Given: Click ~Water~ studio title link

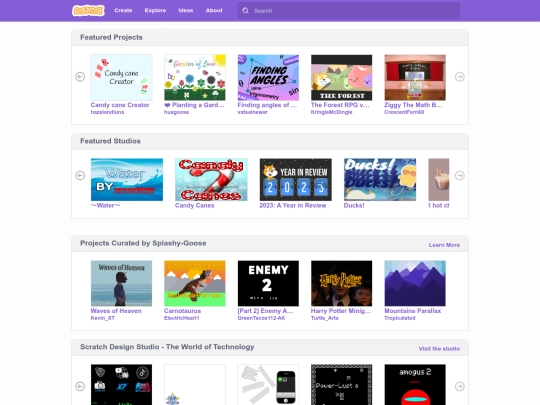Looking at the screenshot, I should tap(105, 206).
